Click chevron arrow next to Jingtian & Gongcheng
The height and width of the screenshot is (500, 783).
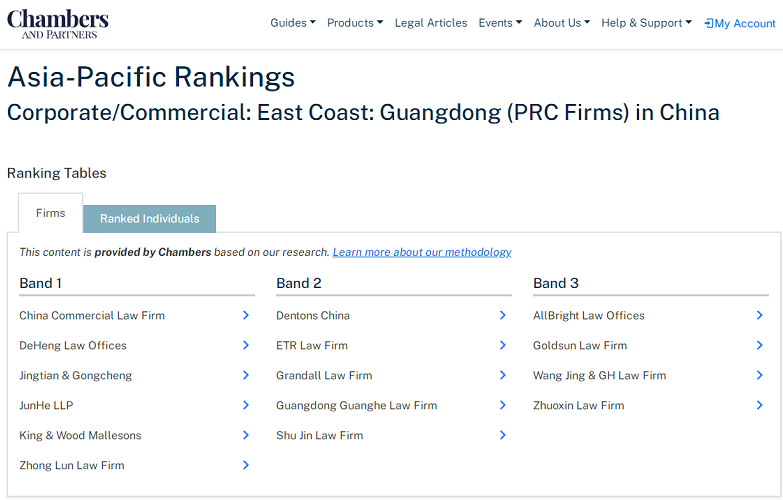(246, 375)
